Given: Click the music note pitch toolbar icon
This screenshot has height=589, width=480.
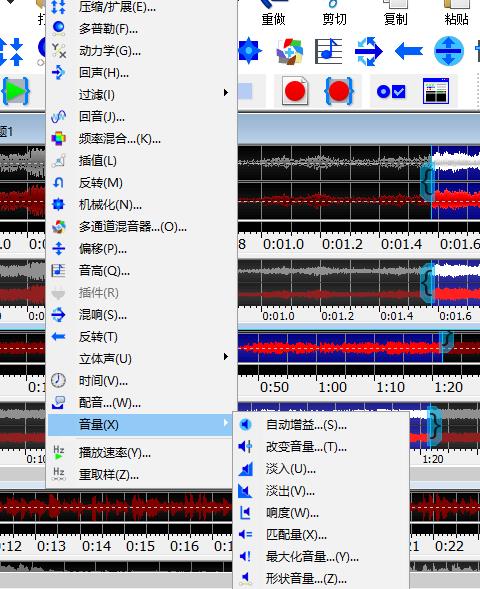Looking at the screenshot, I should tap(328, 51).
